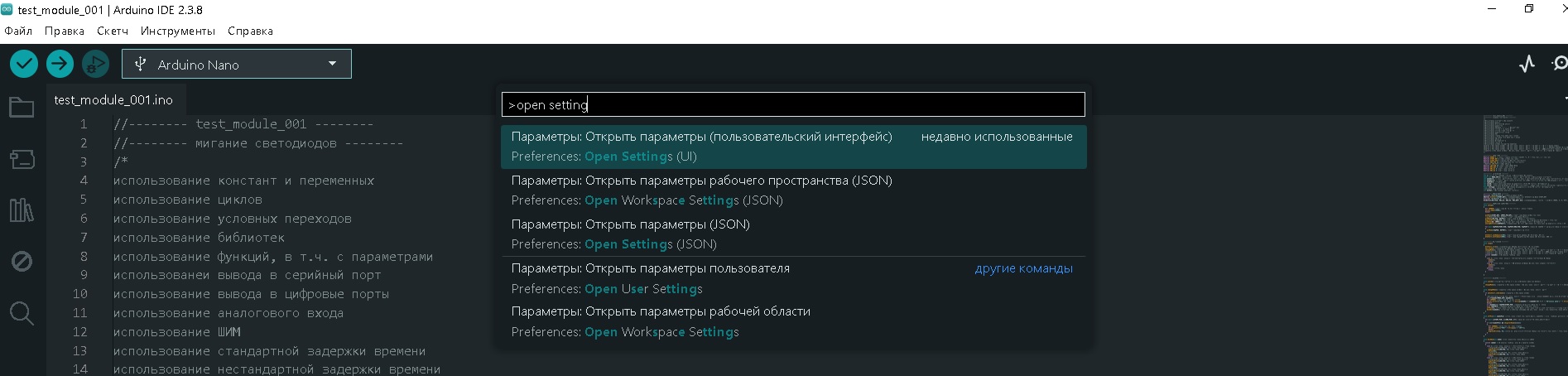The width and height of the screenshot is (1568, 376).
Task: Select Preferences: Open Workspace Settings (JSON) command
Action: coord(793,190)
